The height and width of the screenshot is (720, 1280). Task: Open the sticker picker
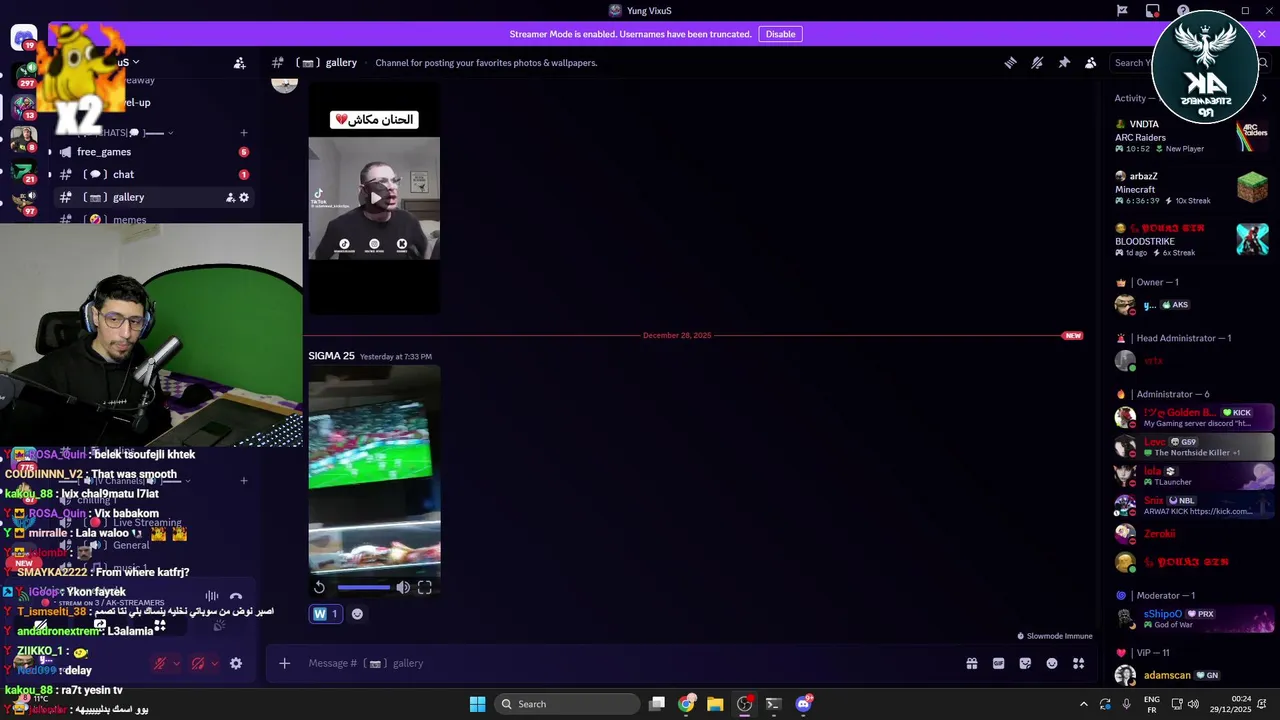pos(1025,663)
